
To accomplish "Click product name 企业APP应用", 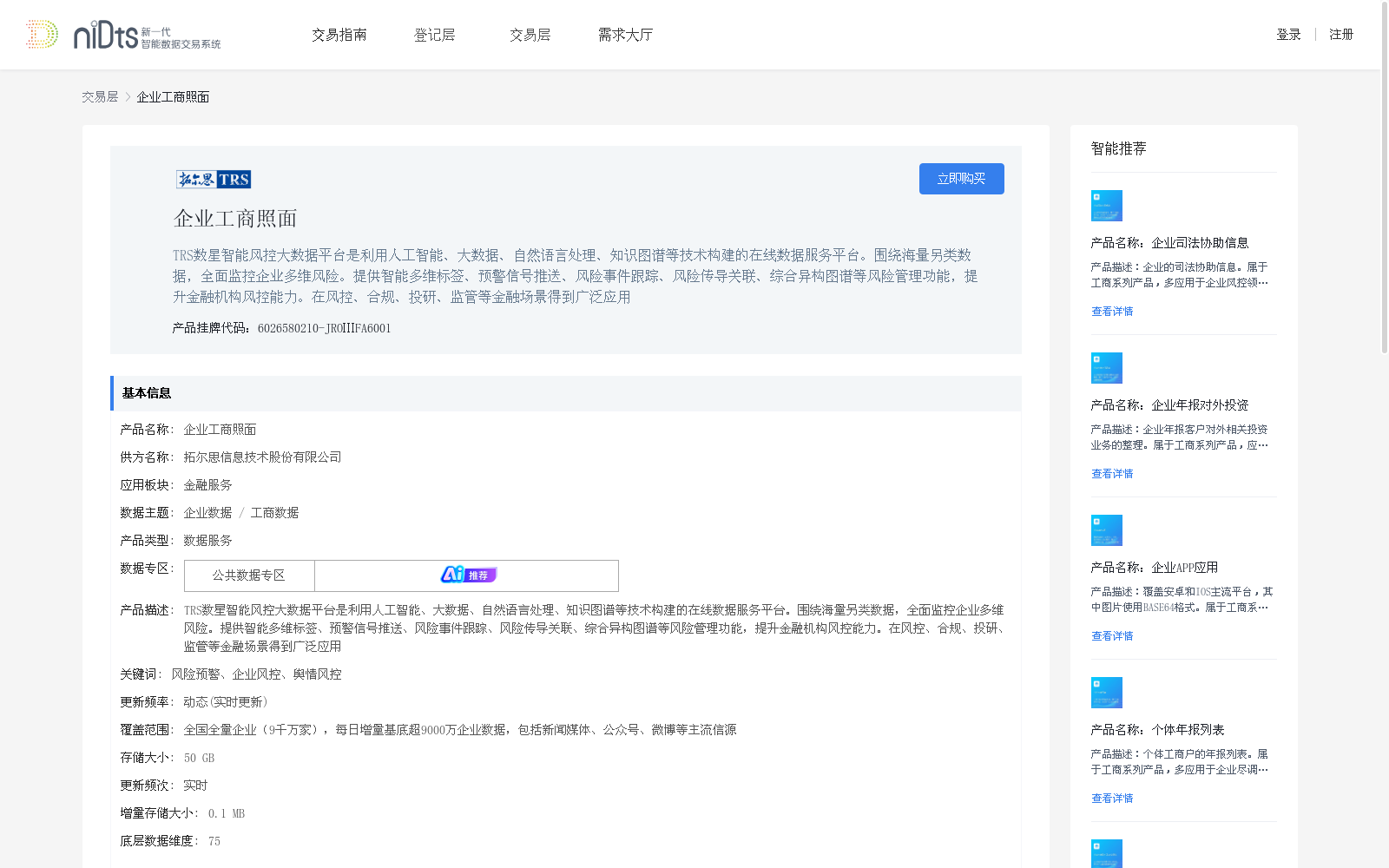I will 1184,568.
